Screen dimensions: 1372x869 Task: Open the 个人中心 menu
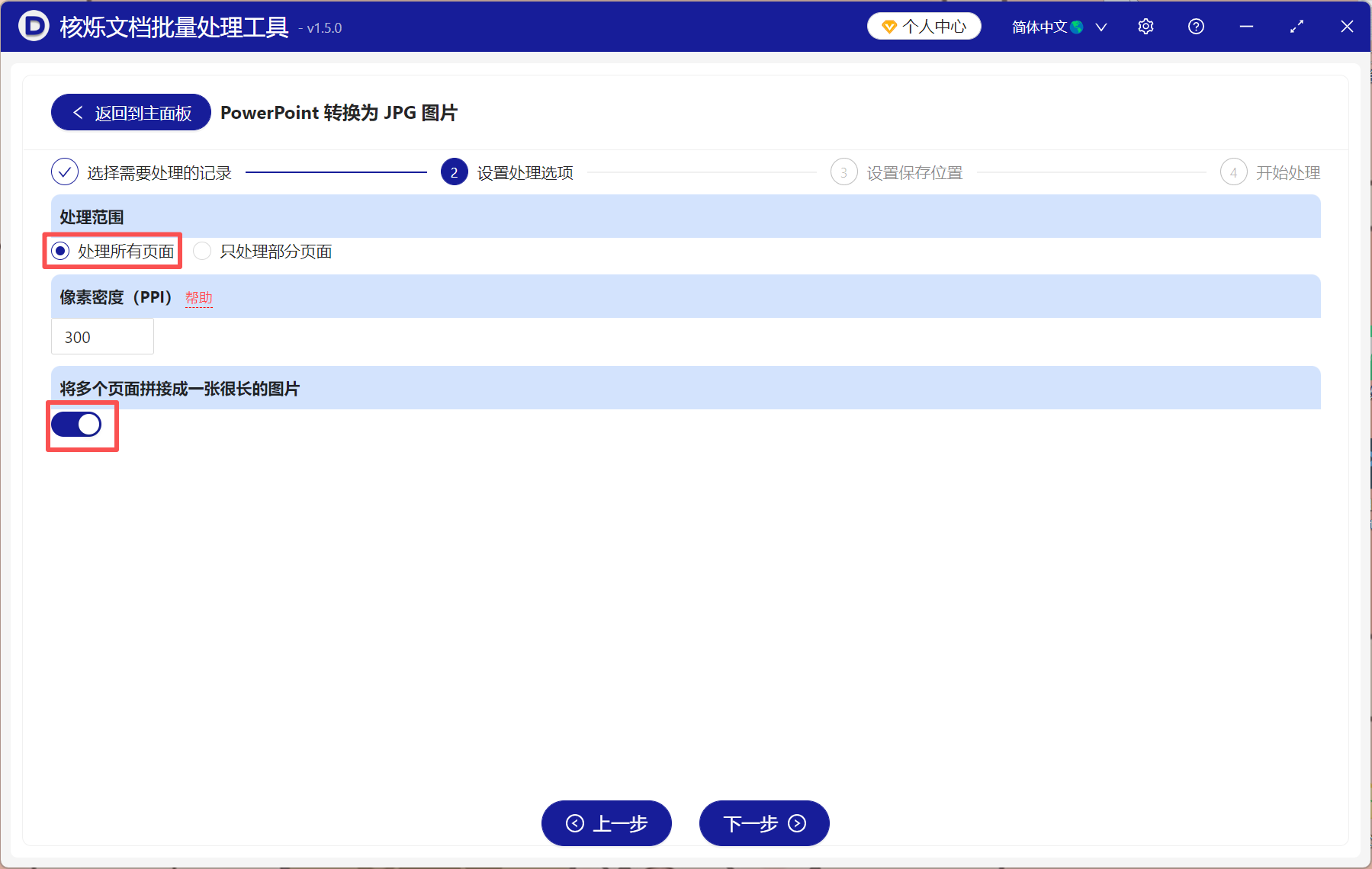(x=924, y=25)
